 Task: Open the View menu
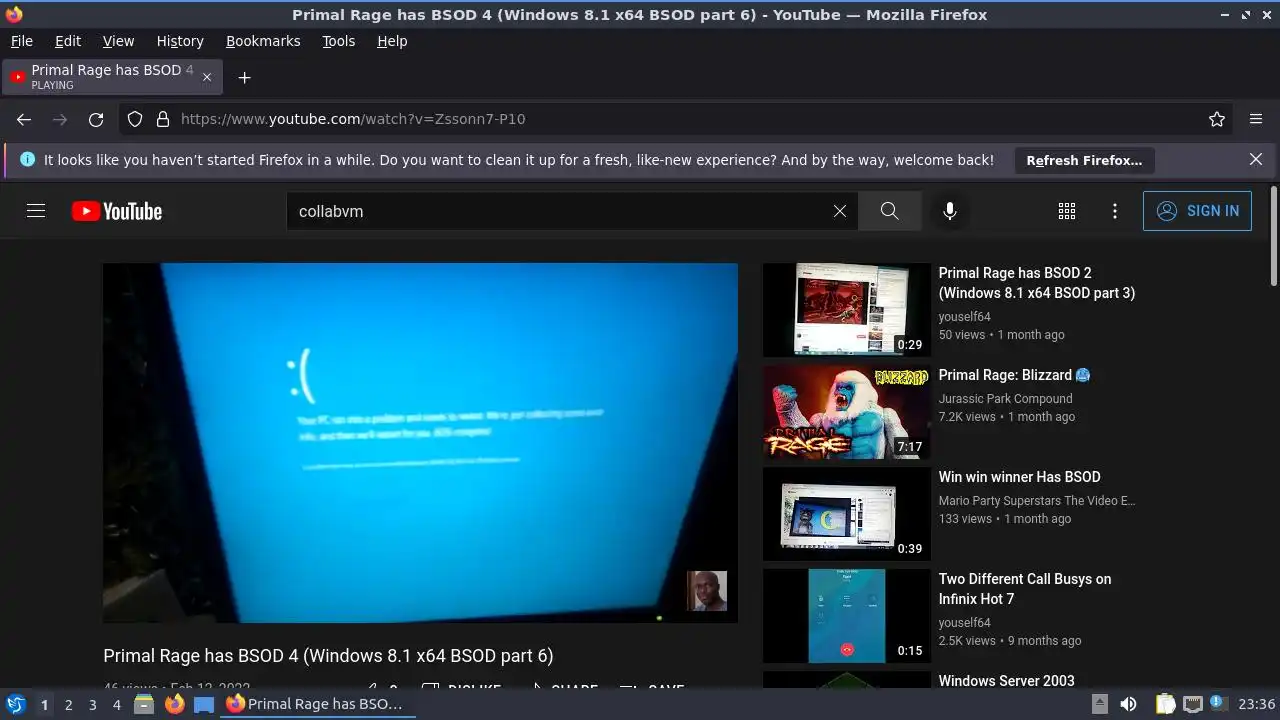coord(118,41)
